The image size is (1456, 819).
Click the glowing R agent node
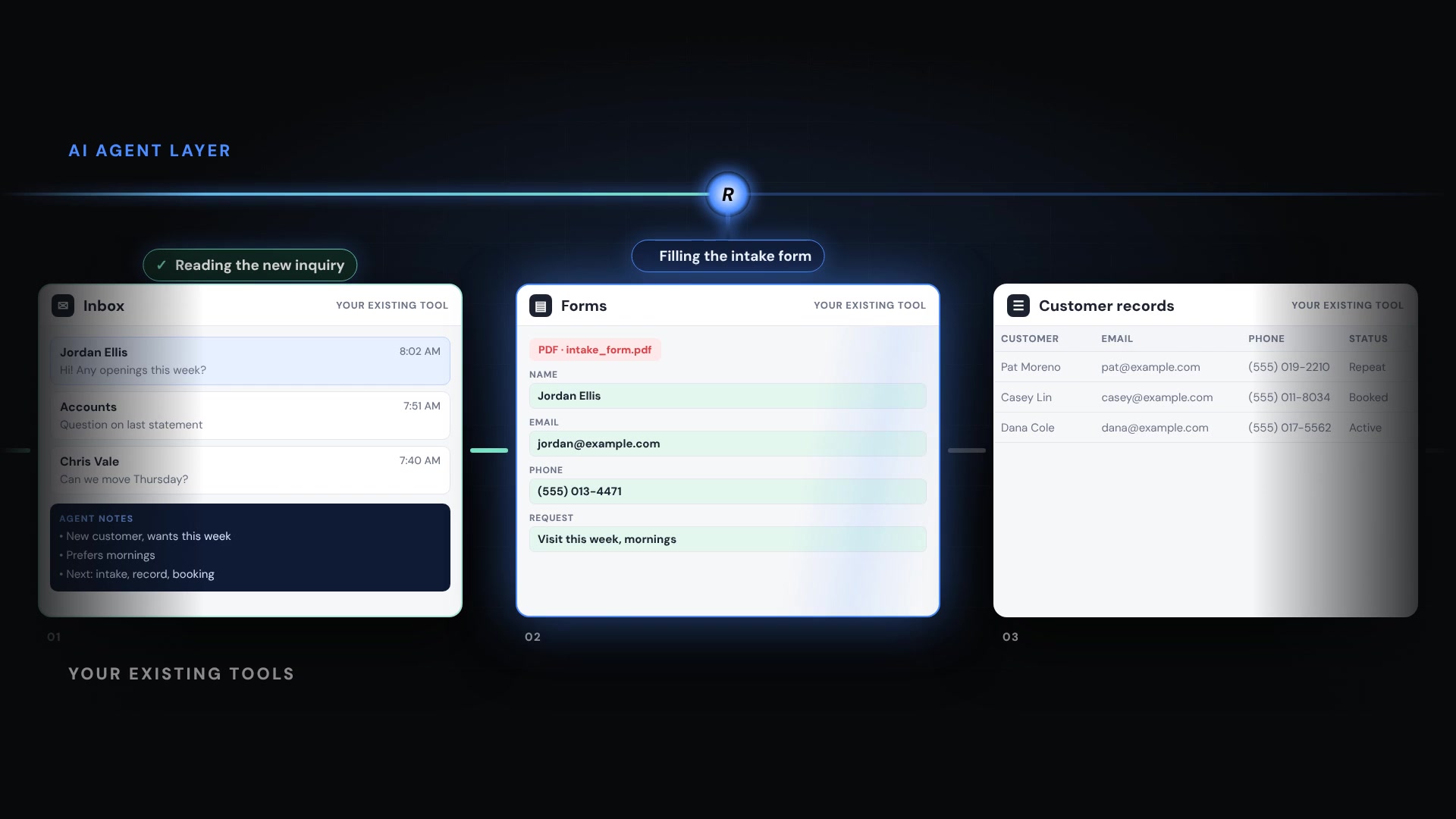click(x=728, y=195)
